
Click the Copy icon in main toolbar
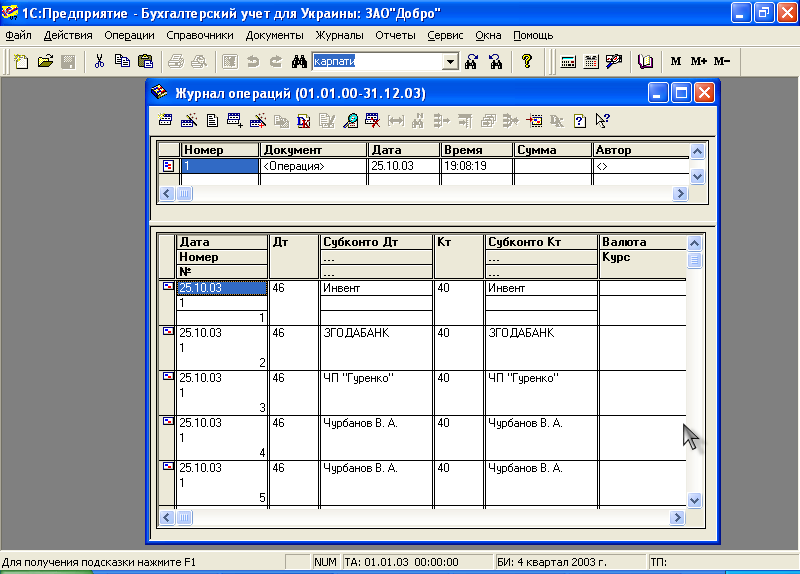pyautogui.click(x=122, y=62)
